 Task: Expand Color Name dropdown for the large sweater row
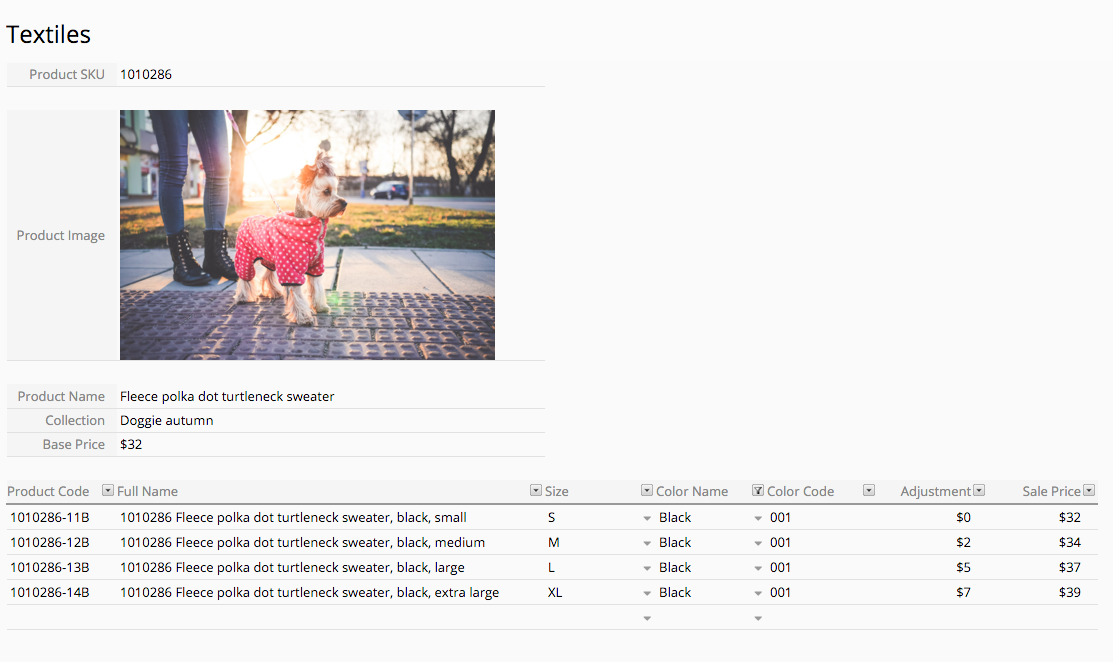click(758, 568)
